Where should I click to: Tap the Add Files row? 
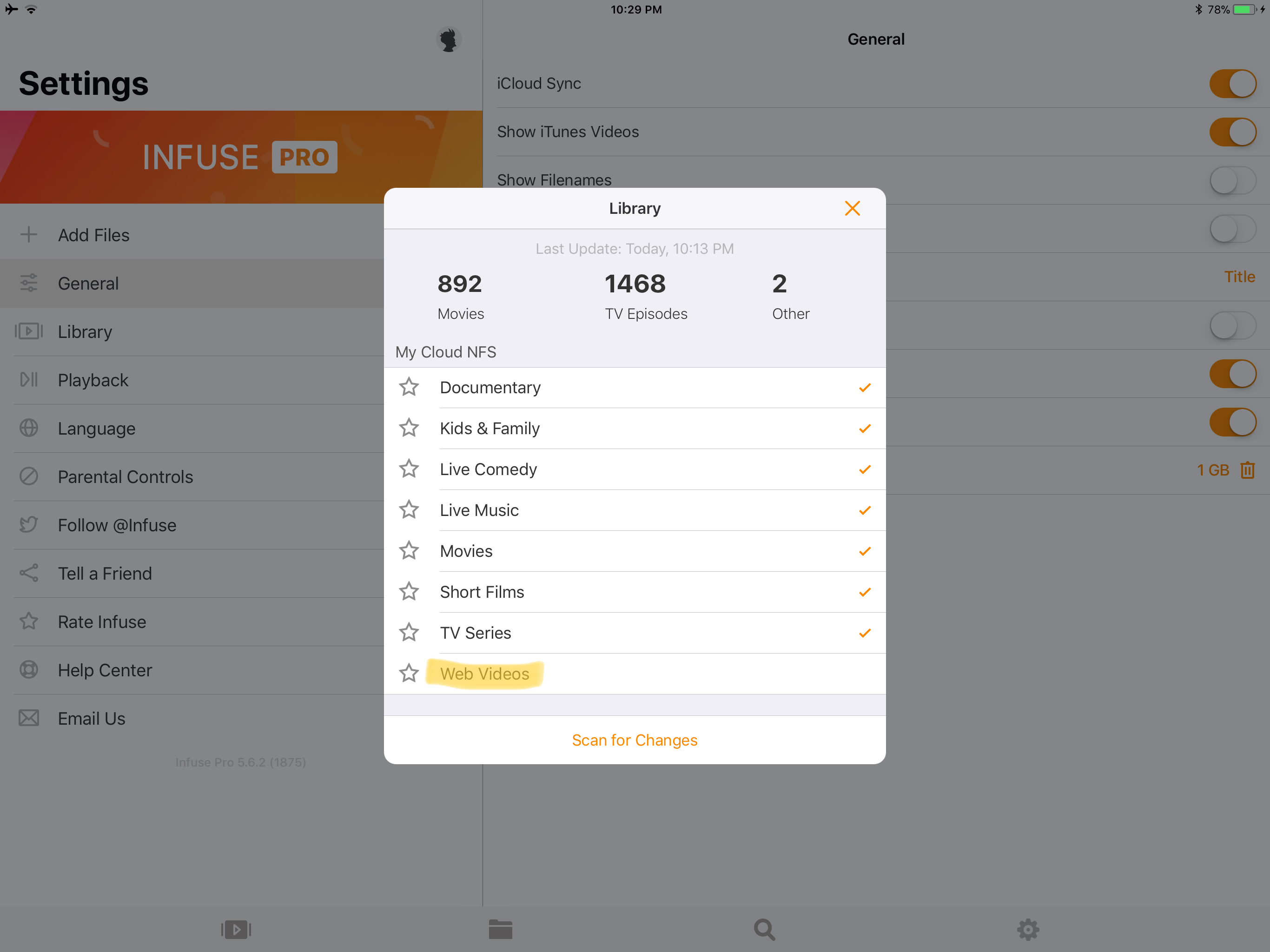pyautogui.click(x=93, y=235)
